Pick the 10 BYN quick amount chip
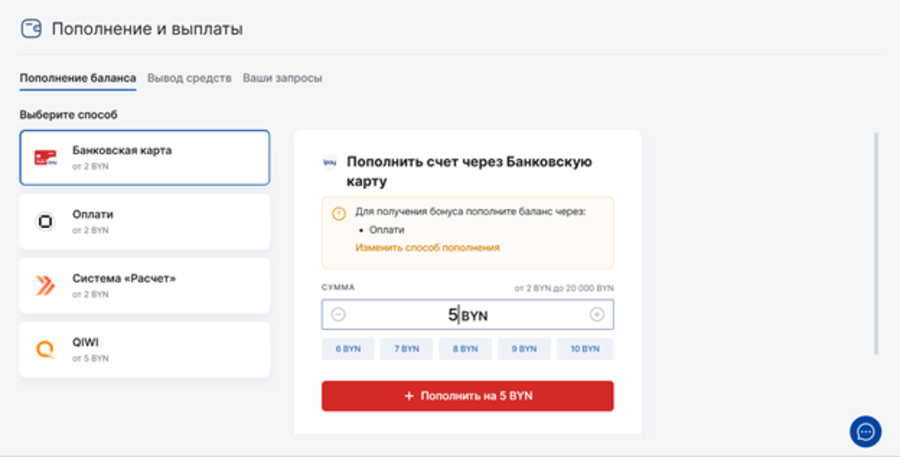The image size is (900, 457). [585, 349]
